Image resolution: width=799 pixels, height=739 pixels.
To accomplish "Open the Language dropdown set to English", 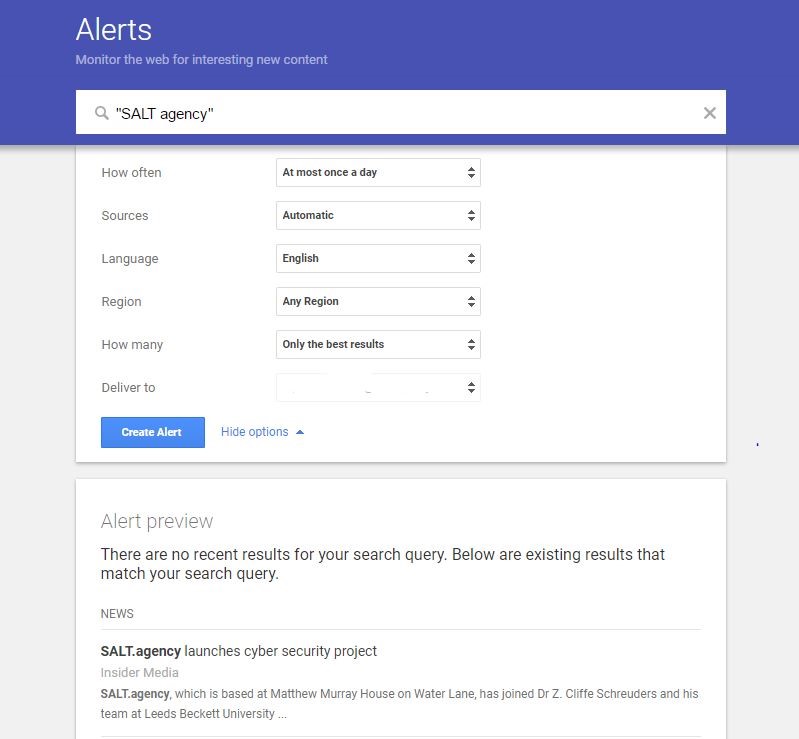I will pos(378,258).
